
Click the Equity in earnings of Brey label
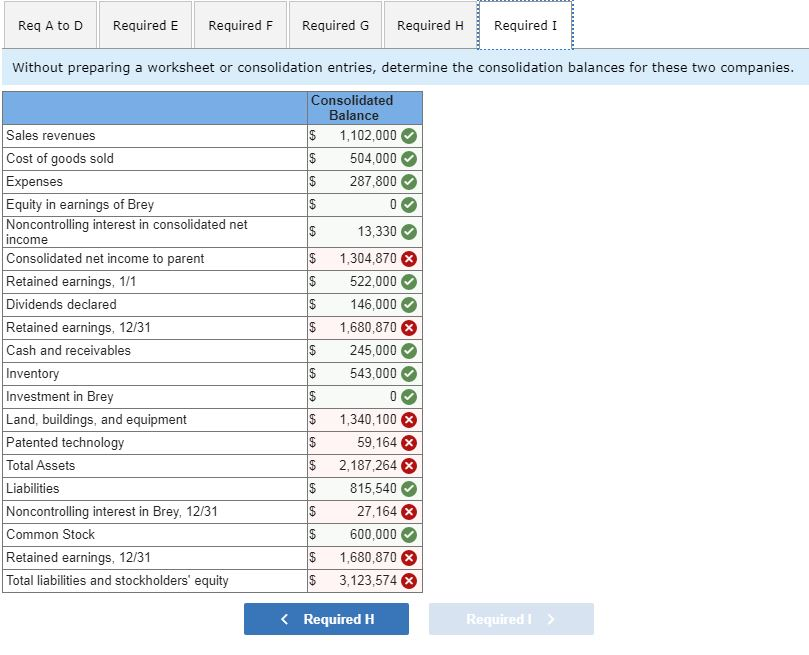[x=80, y=205]
